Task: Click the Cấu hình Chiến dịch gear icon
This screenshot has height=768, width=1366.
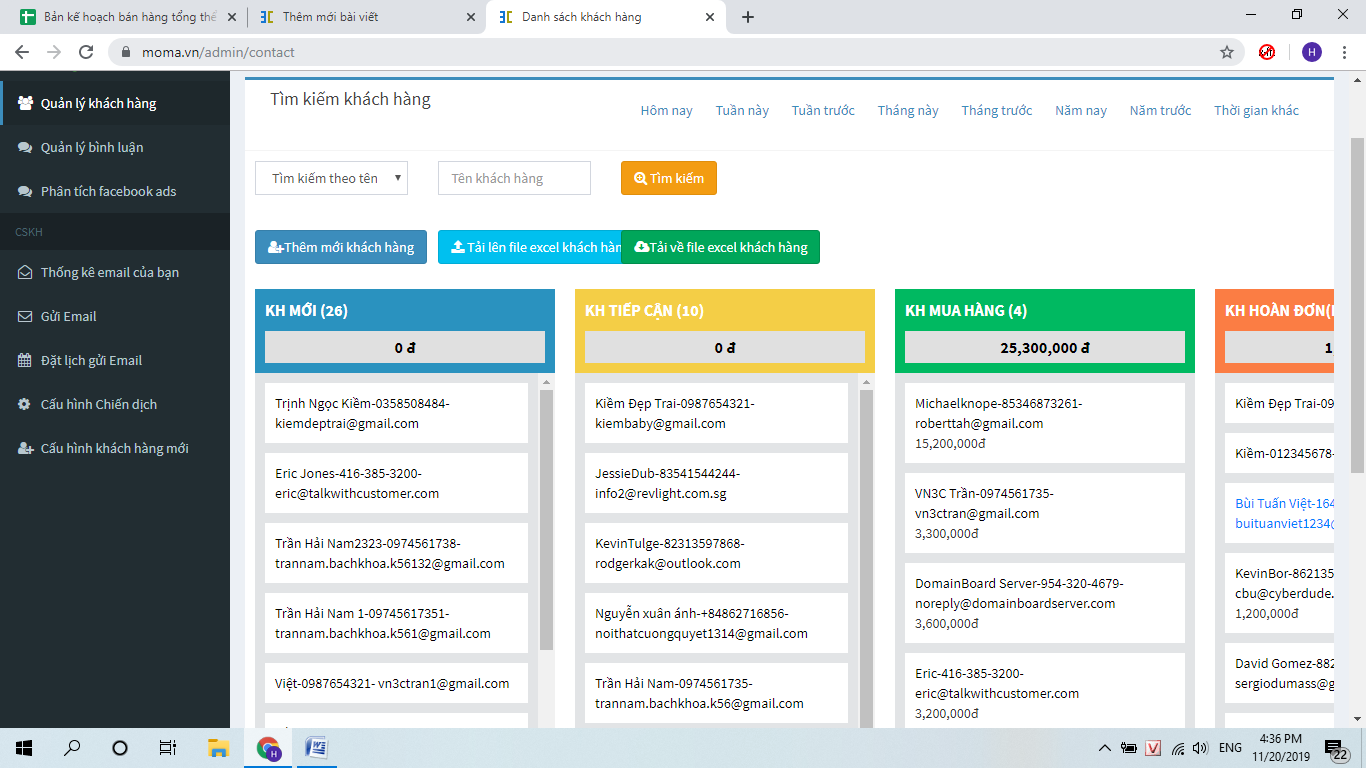Action: [25, 404]
